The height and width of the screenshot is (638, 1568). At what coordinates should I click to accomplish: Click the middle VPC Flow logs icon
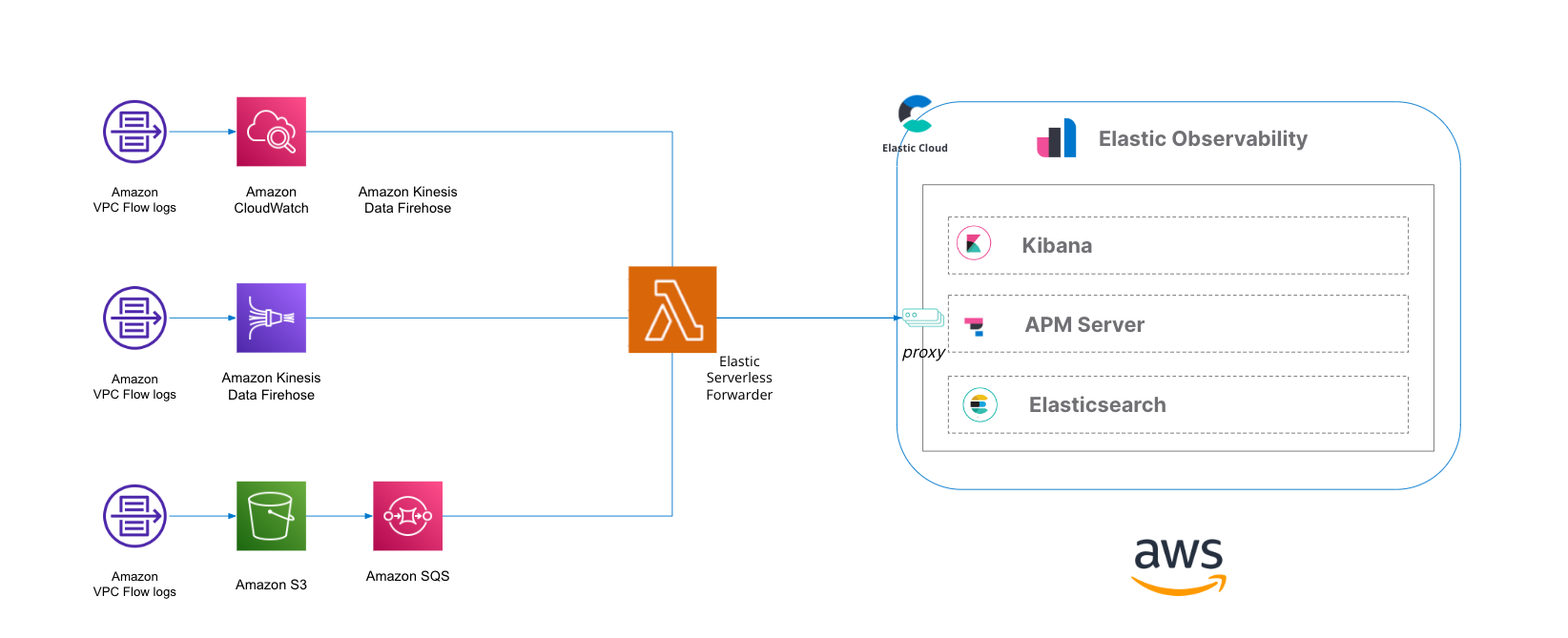click(x=134, y=318)
